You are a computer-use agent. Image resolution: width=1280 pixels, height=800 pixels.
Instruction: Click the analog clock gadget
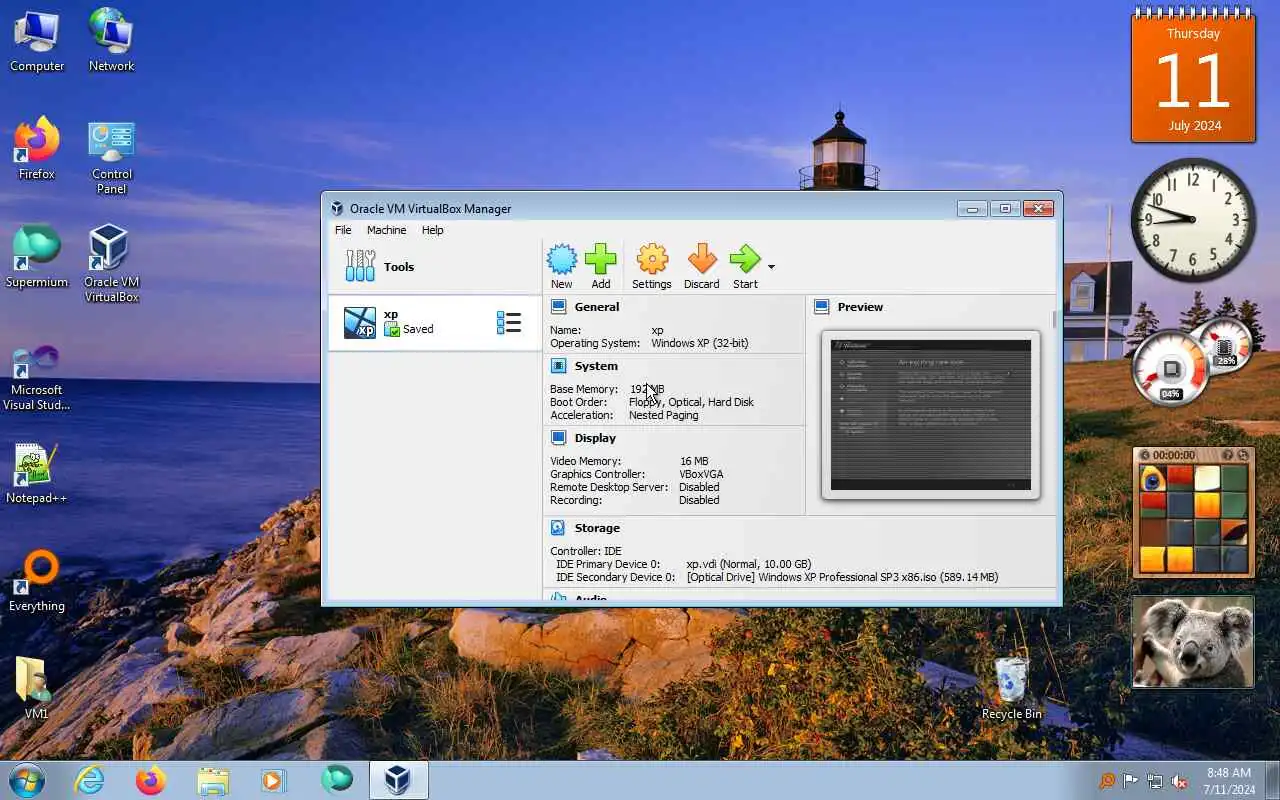click(1193, 219)
